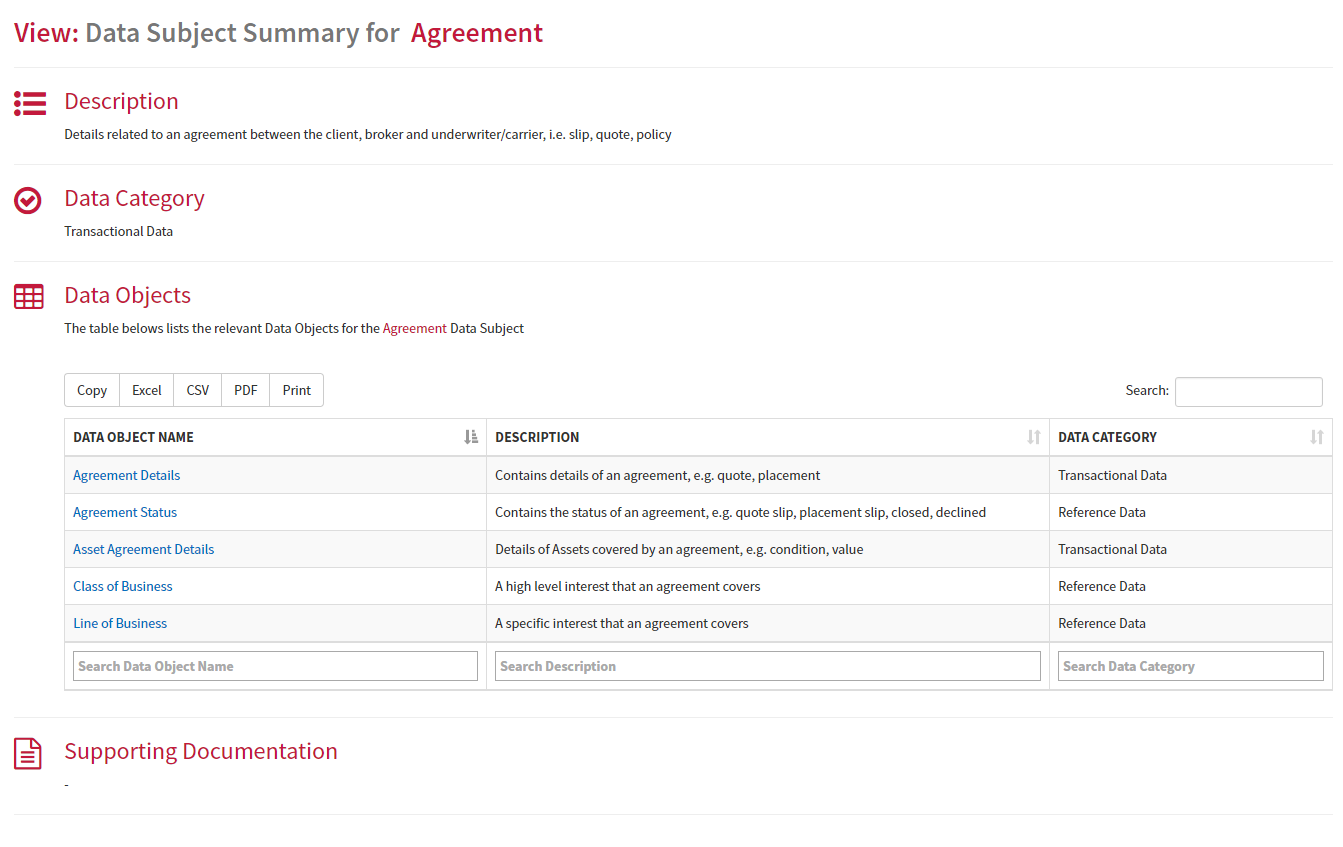Click the Supporting Documentation file icon
The width and height of the screenshot is (1343, 847).
point(28,753)
